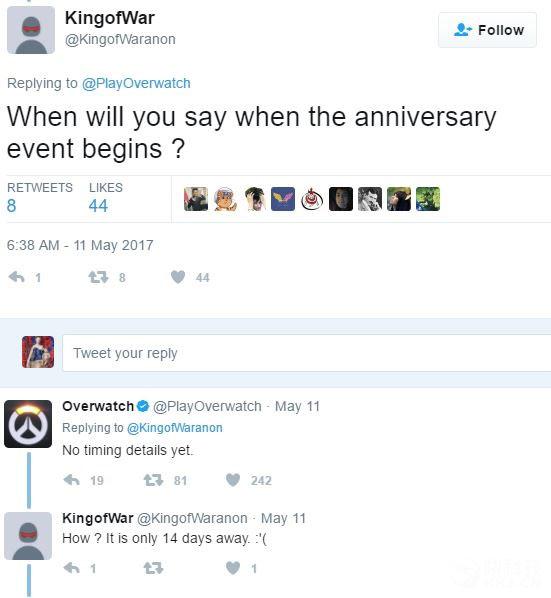The image size is (551, 598).
Task: Retweet the main tweet via the retweet icon
Action: click(98, 277)
